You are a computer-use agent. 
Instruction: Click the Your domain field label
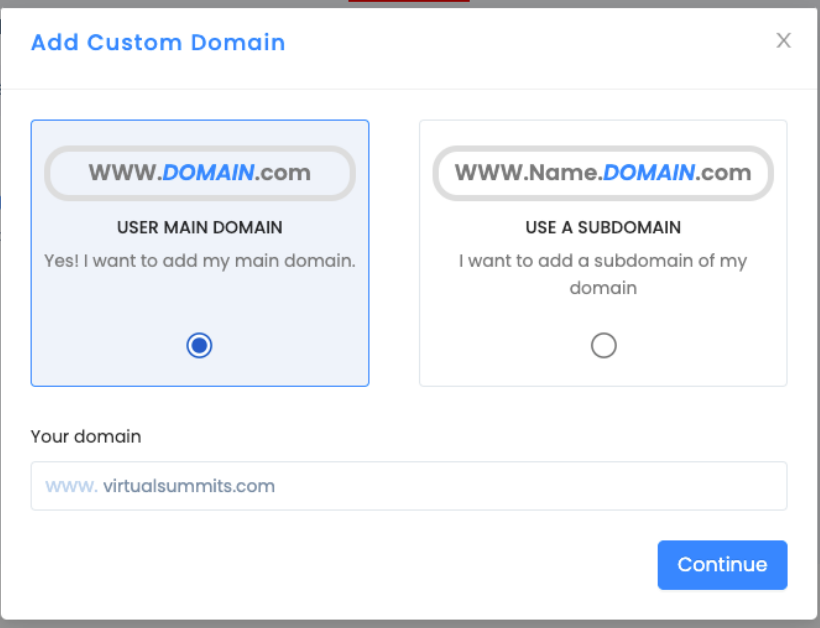click(x=86, y=437)
